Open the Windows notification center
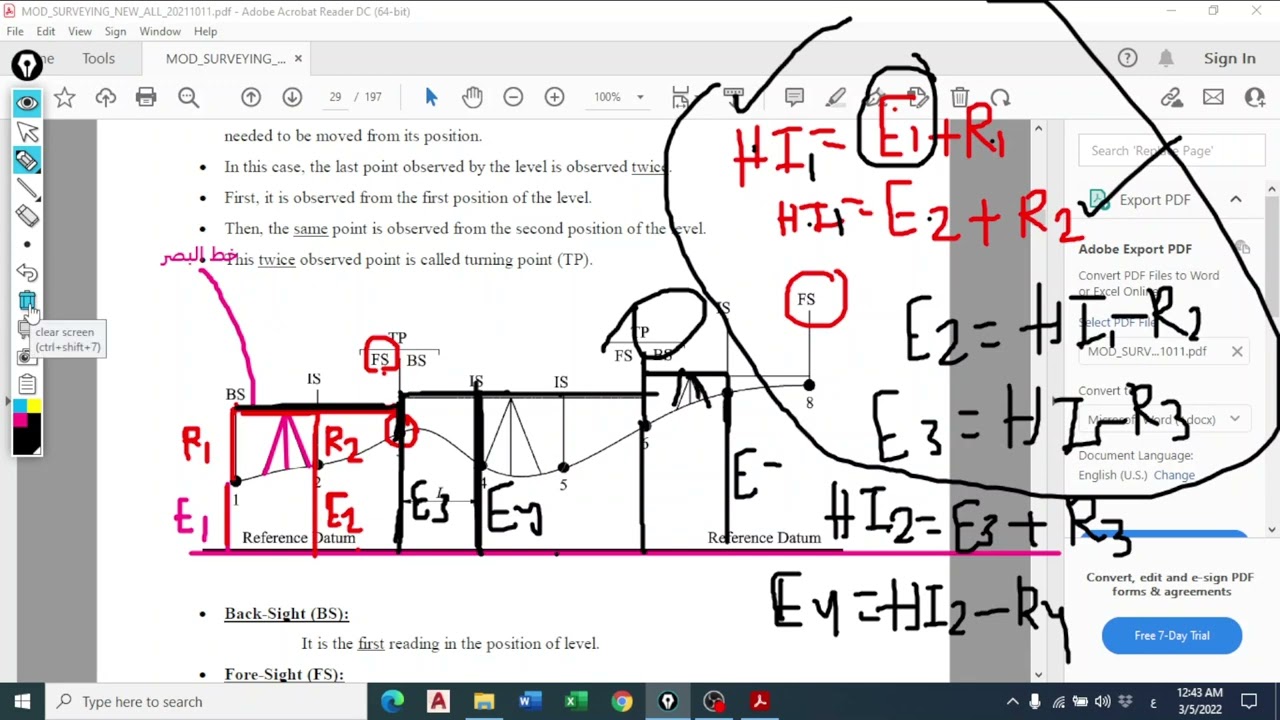 pyautogui.click(x=1249, y=701)
